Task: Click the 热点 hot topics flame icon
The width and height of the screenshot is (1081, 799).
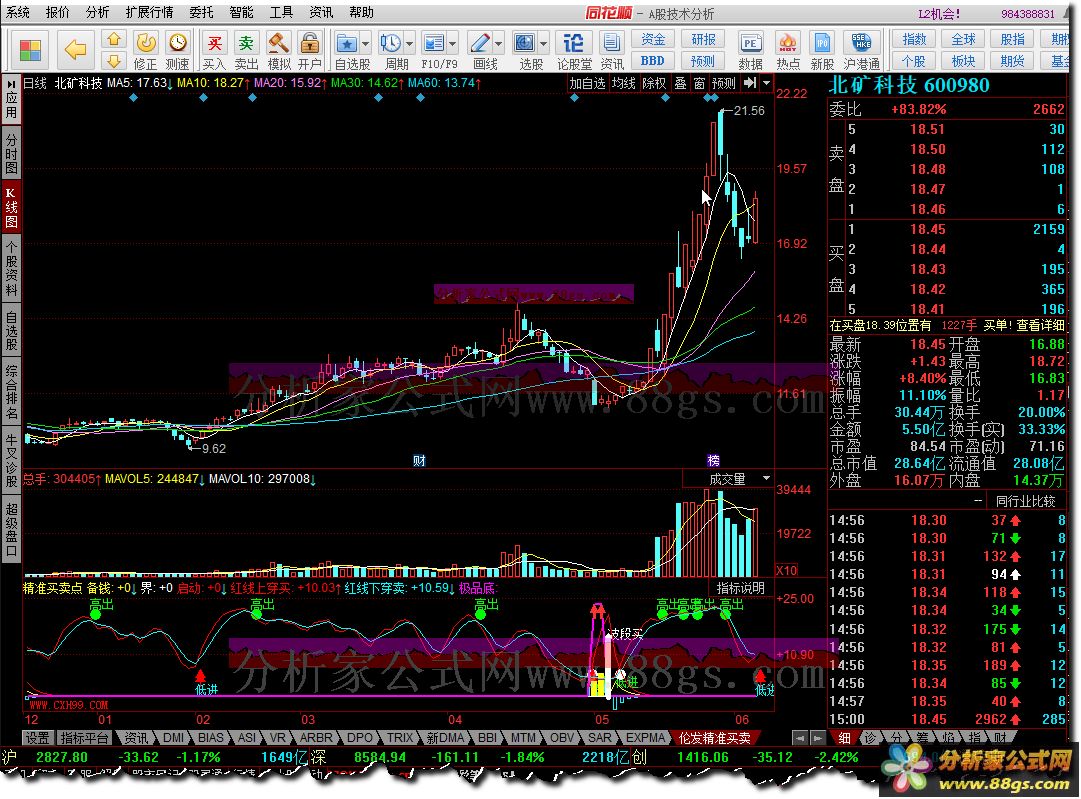Action: click(x=788, y=43)
